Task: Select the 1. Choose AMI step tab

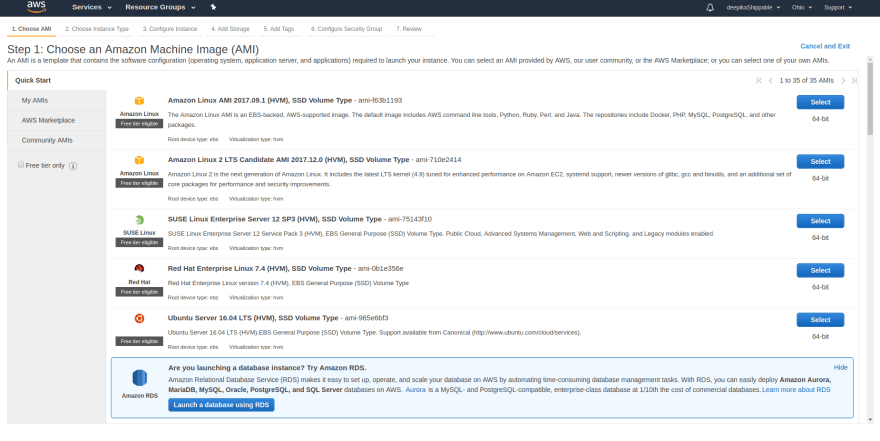Action: tap(31, 29)
